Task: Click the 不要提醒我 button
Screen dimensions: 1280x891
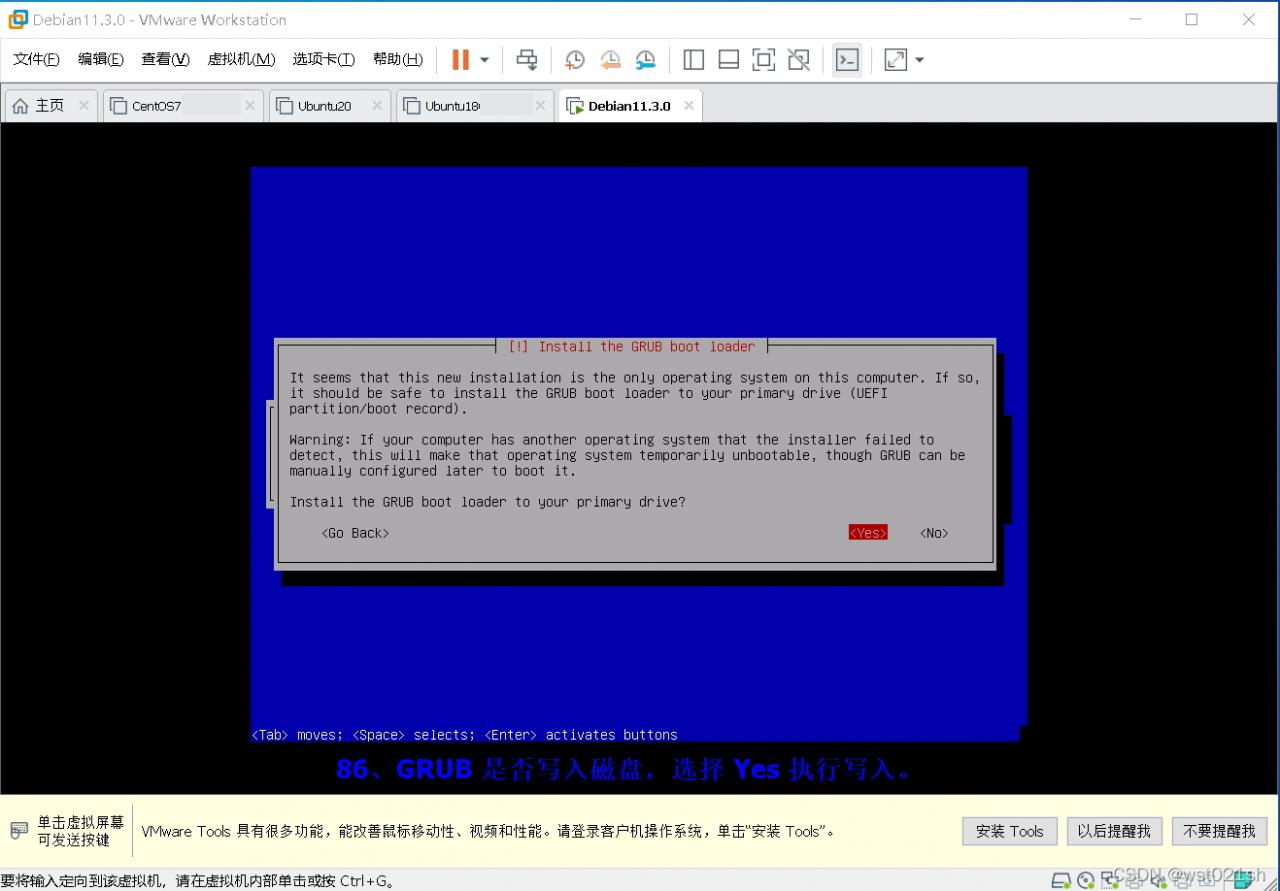Action: (1219, 831)
